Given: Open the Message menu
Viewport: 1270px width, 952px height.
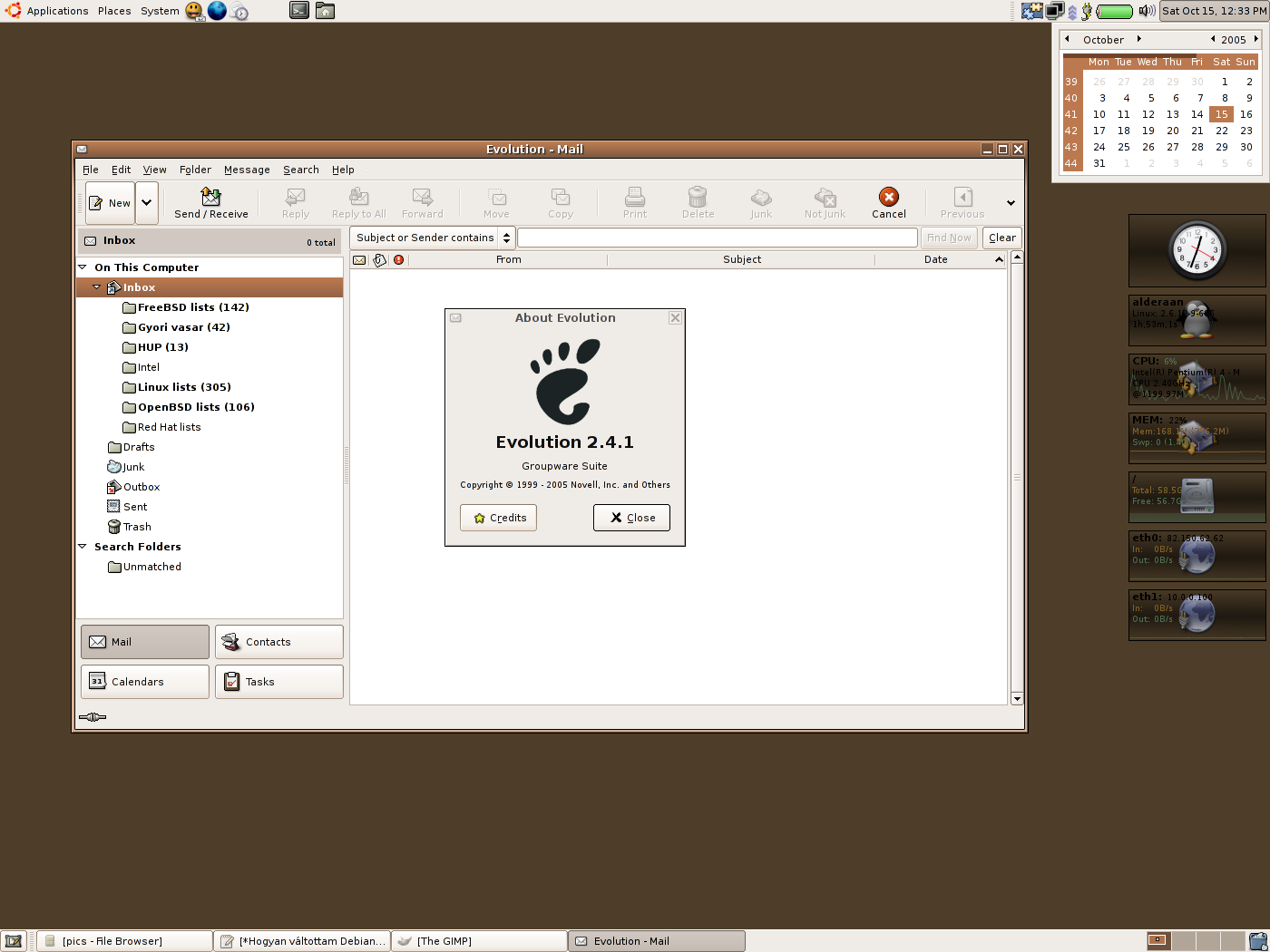Looking at the screenshot, I should (x=247, y=170).
